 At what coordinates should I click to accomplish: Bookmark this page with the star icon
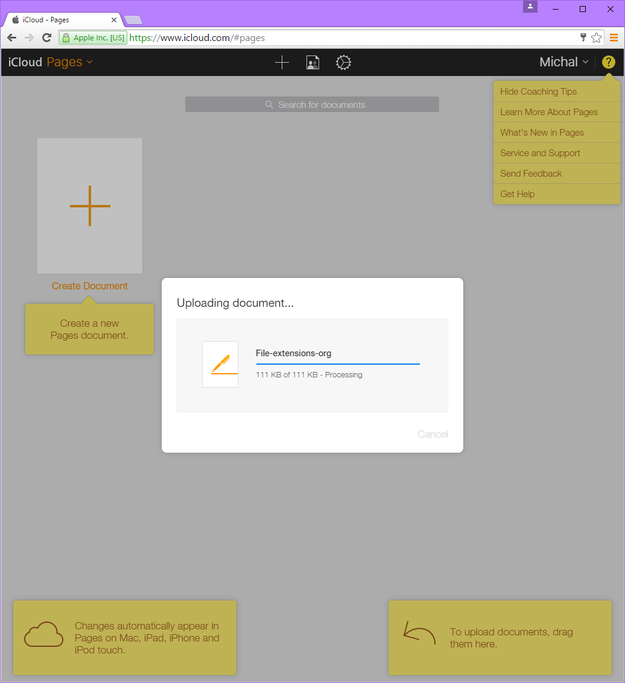coord(596,38)
